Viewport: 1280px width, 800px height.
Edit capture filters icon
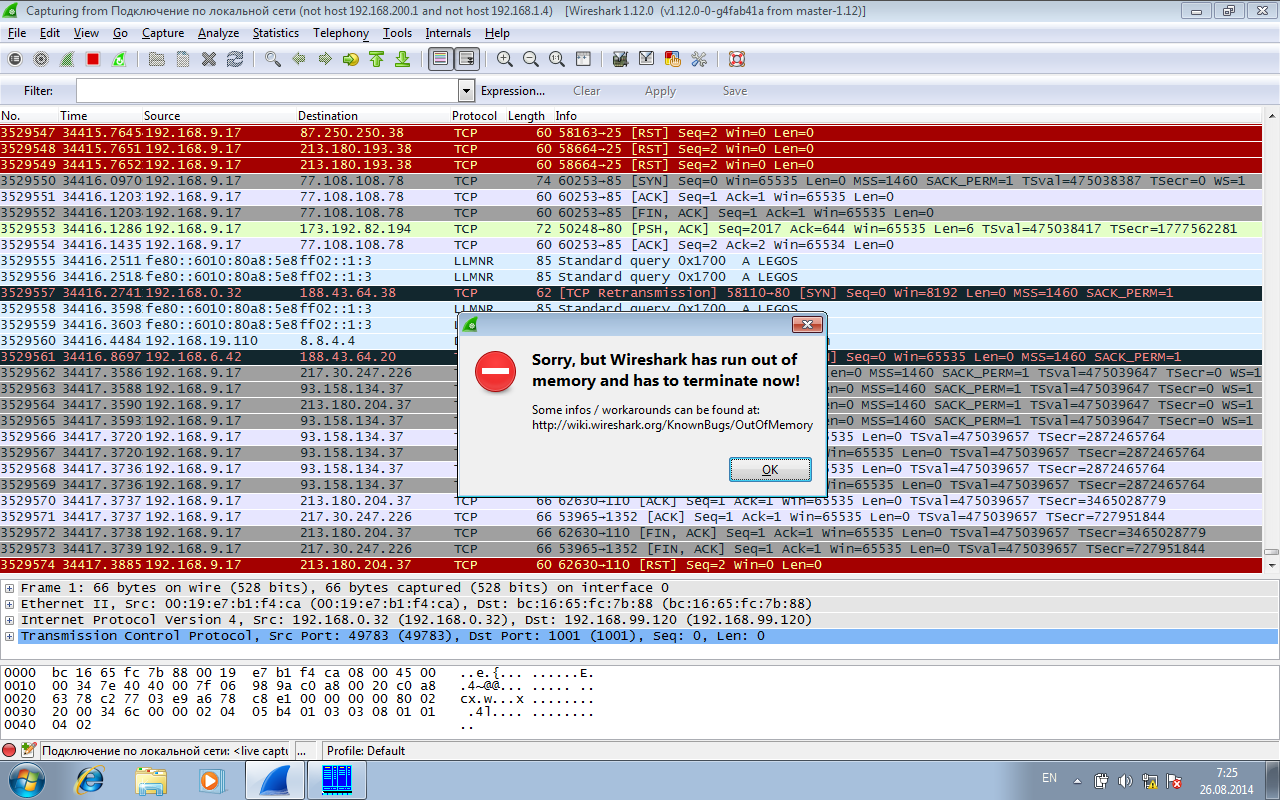point(621,59)
